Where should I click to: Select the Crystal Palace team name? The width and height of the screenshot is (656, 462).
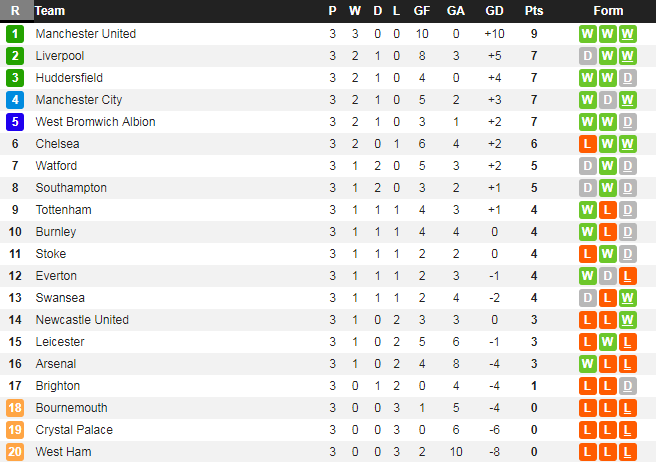coord(74,430)
